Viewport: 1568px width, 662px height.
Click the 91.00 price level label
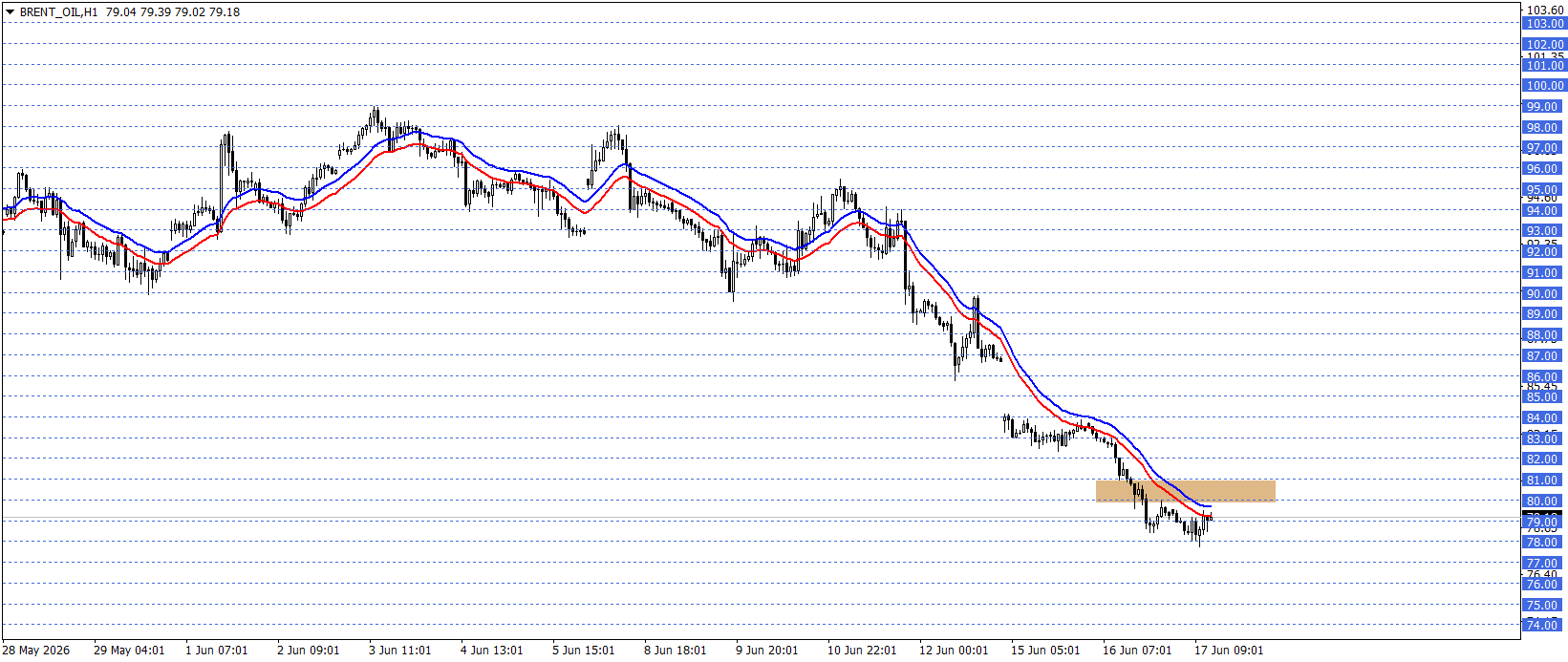[1544, 273]
